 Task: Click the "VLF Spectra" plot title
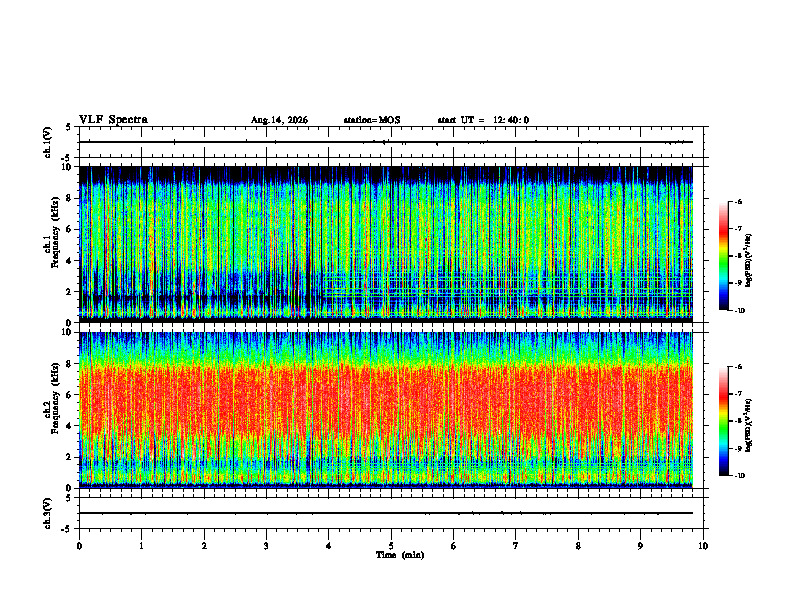point(113,120)
